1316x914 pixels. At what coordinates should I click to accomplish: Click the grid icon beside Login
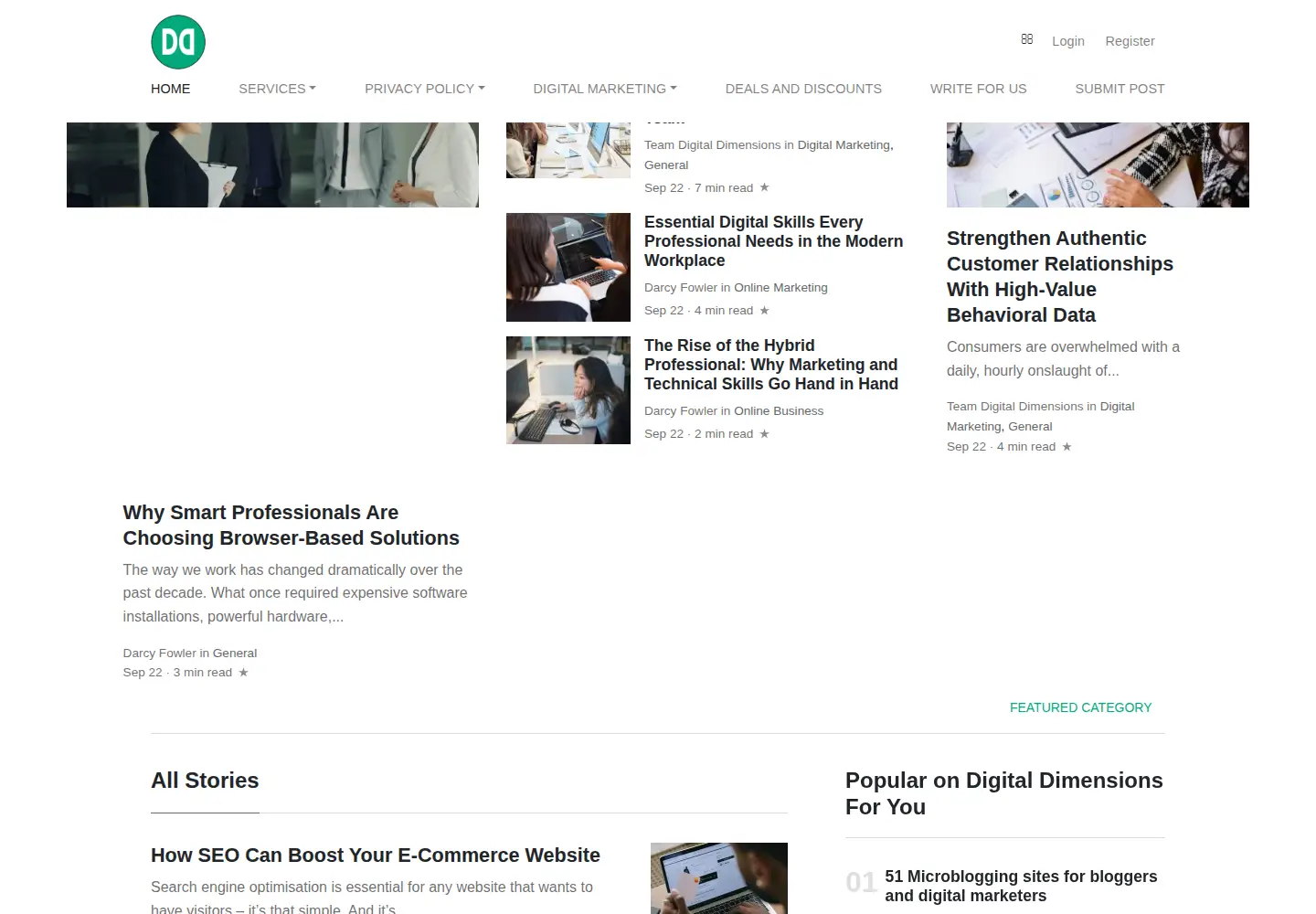point(1027,39)
